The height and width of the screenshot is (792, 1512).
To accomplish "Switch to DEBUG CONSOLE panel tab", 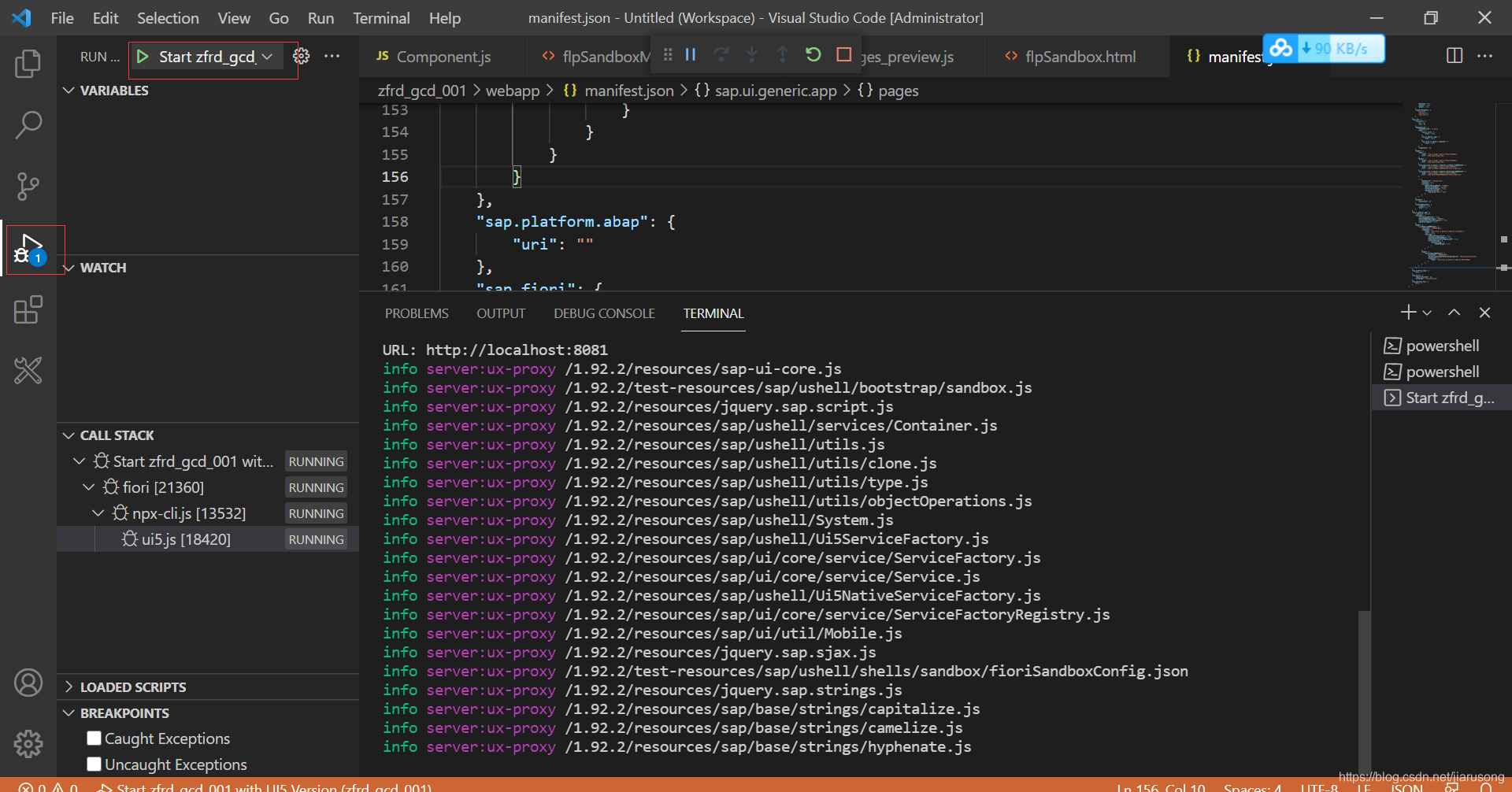I will coord(604,313).
